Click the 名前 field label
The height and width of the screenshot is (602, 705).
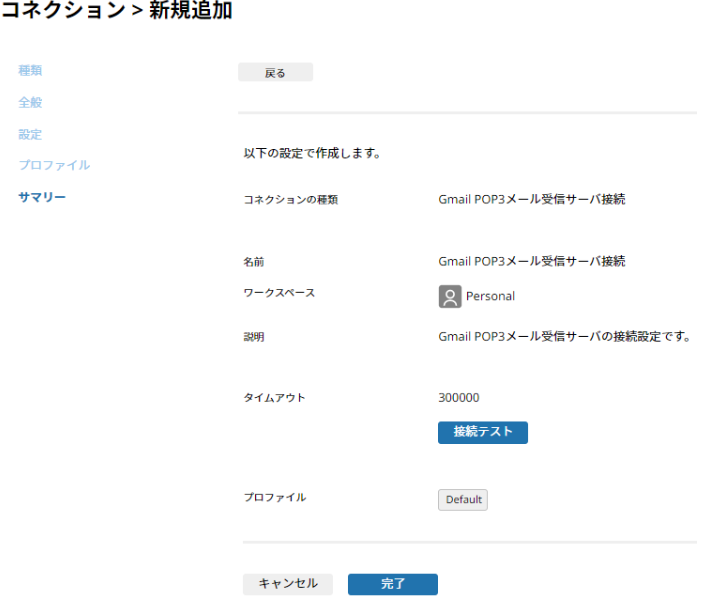pyautogui.click(x=254, y=262)
